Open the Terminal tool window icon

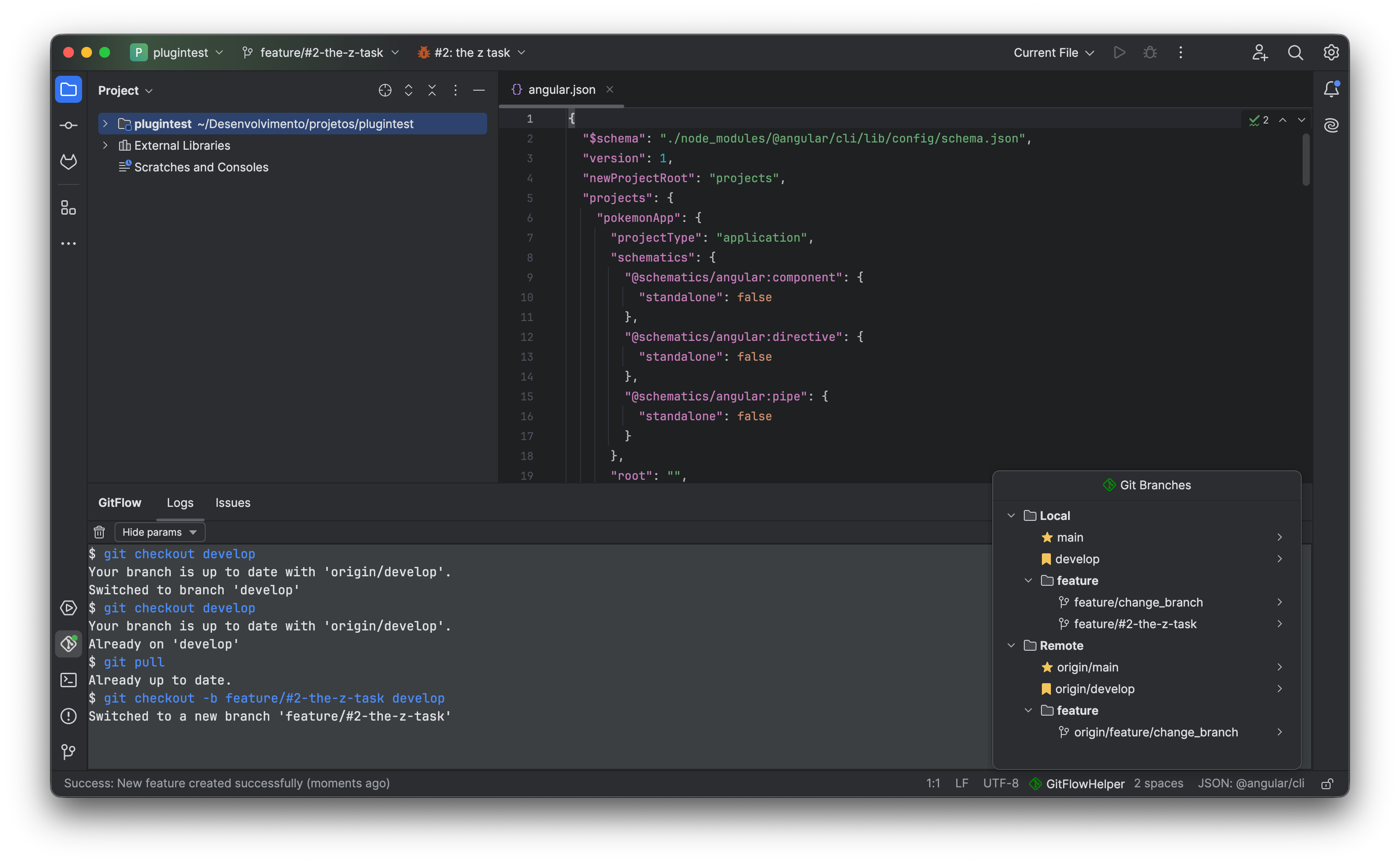point(69,680)
